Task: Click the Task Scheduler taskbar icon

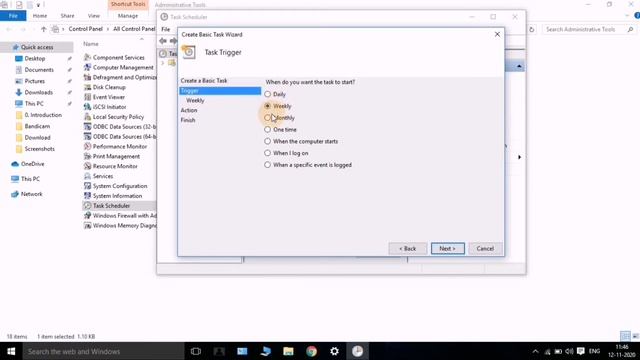Action: click(x=358, y=351)
